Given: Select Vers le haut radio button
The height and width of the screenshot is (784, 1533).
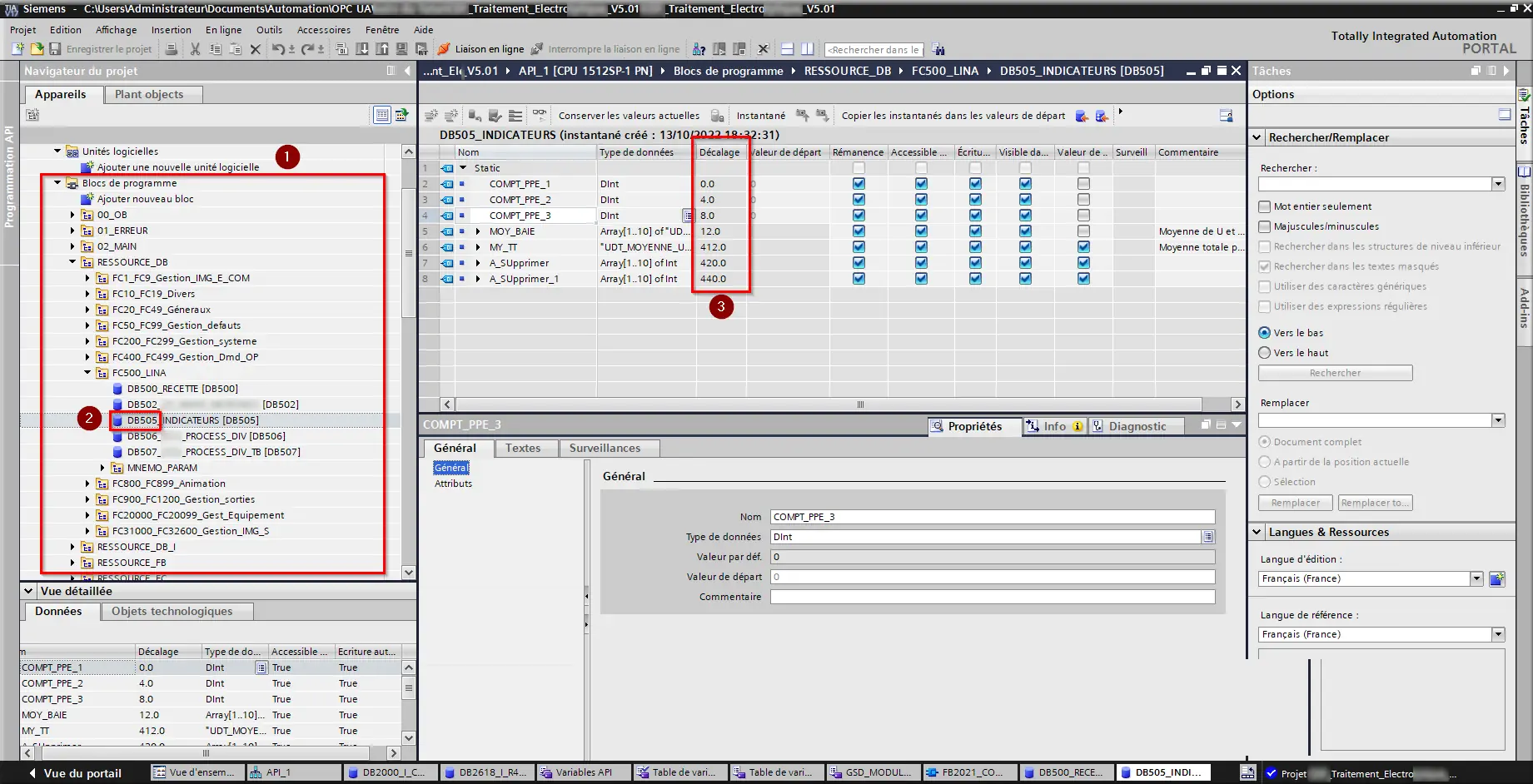Looking at the screenshot, I should [x=1265, y=353].
